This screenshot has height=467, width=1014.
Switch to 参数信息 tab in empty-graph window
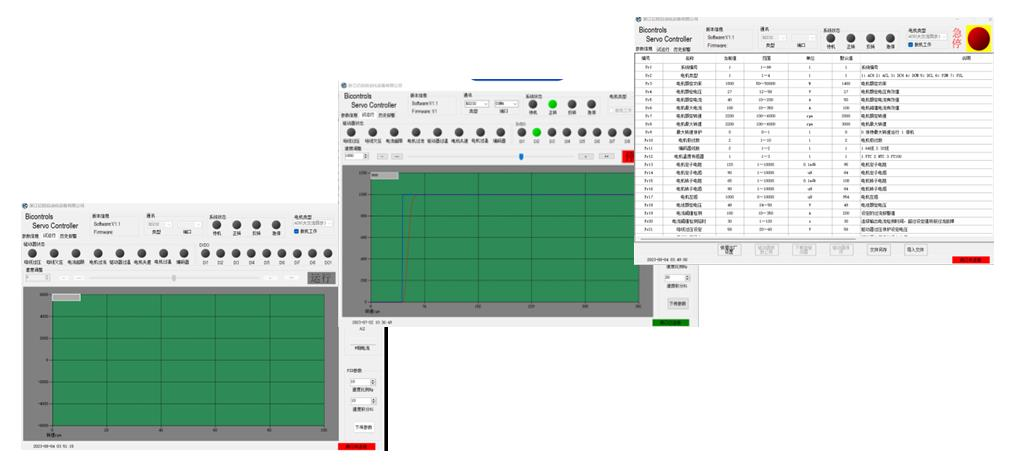point(31,237)
